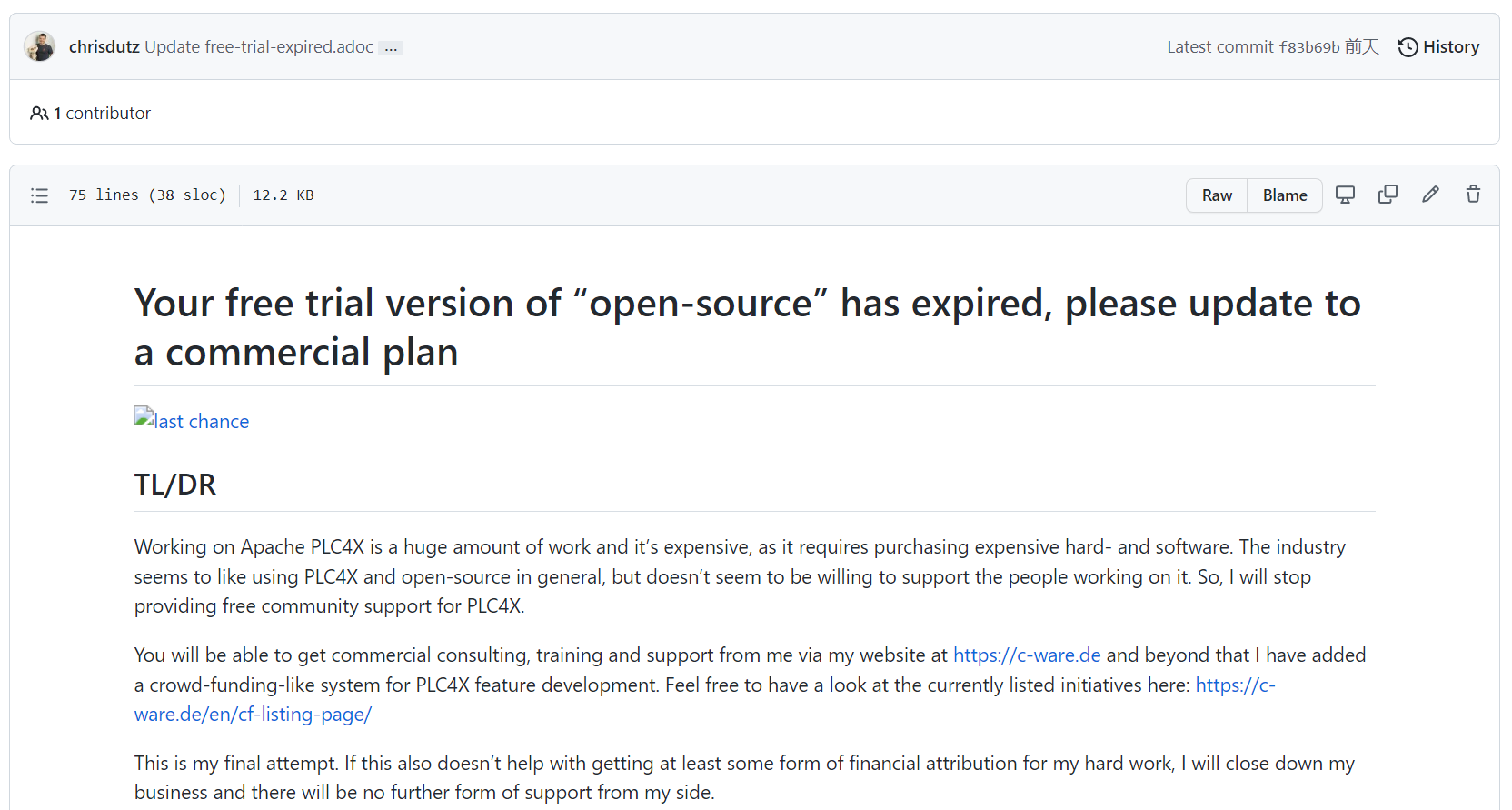Visit the https://c-ware.de link
Image resolution: width=1512 pixels, height=810 pixels.
pyautogui.click(x=1026, y=655)
